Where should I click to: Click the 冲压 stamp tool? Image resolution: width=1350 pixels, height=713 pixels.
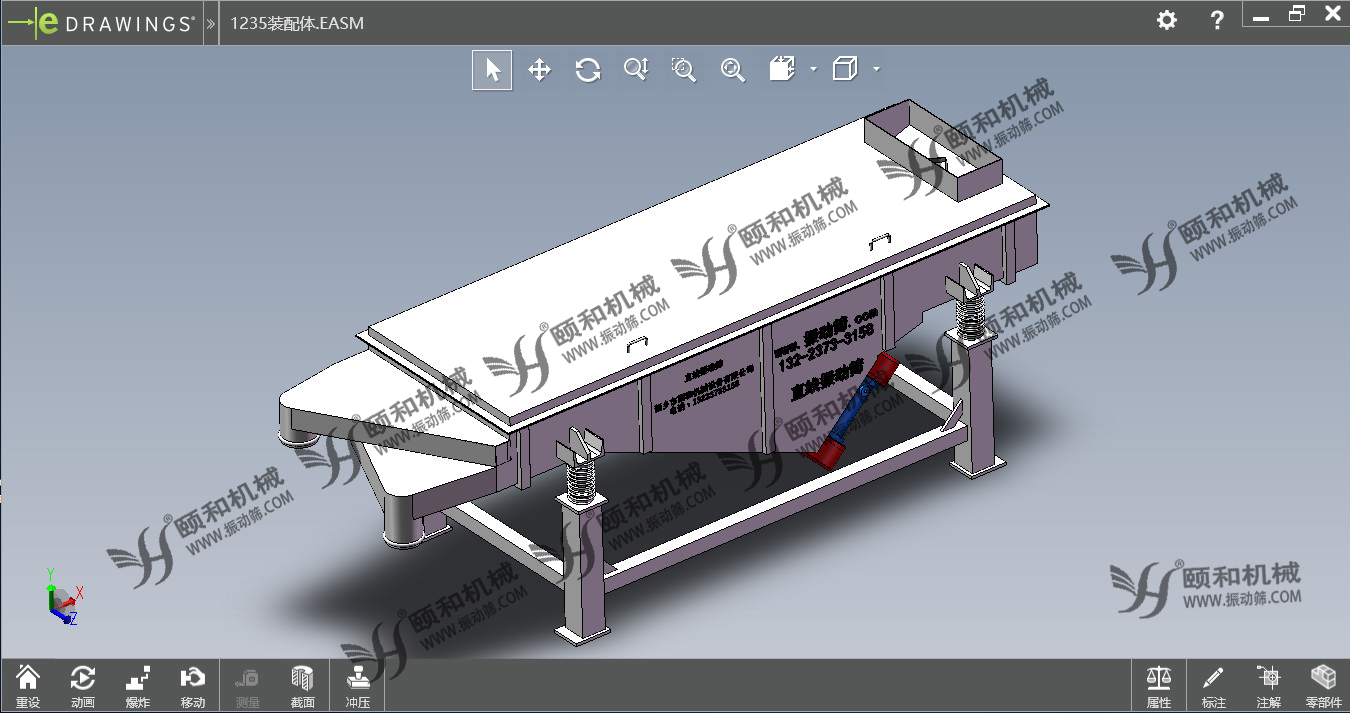pyautogui.click(x=358, y=686)
